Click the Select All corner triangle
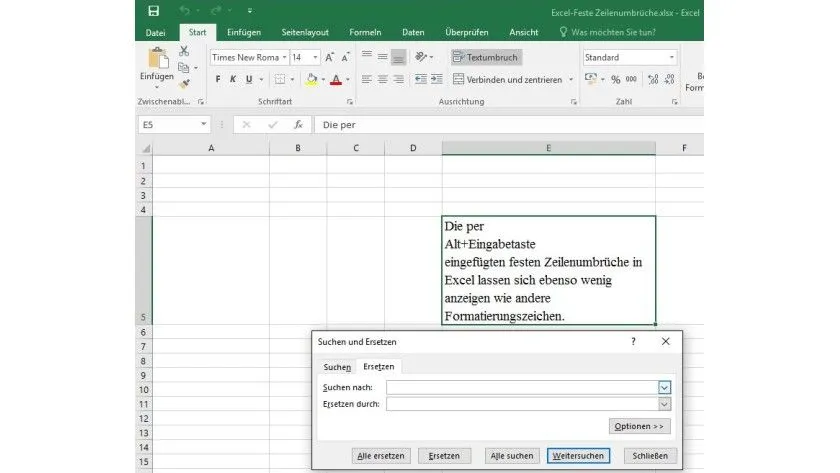840x473 pixels. click(x=146, y=148)
